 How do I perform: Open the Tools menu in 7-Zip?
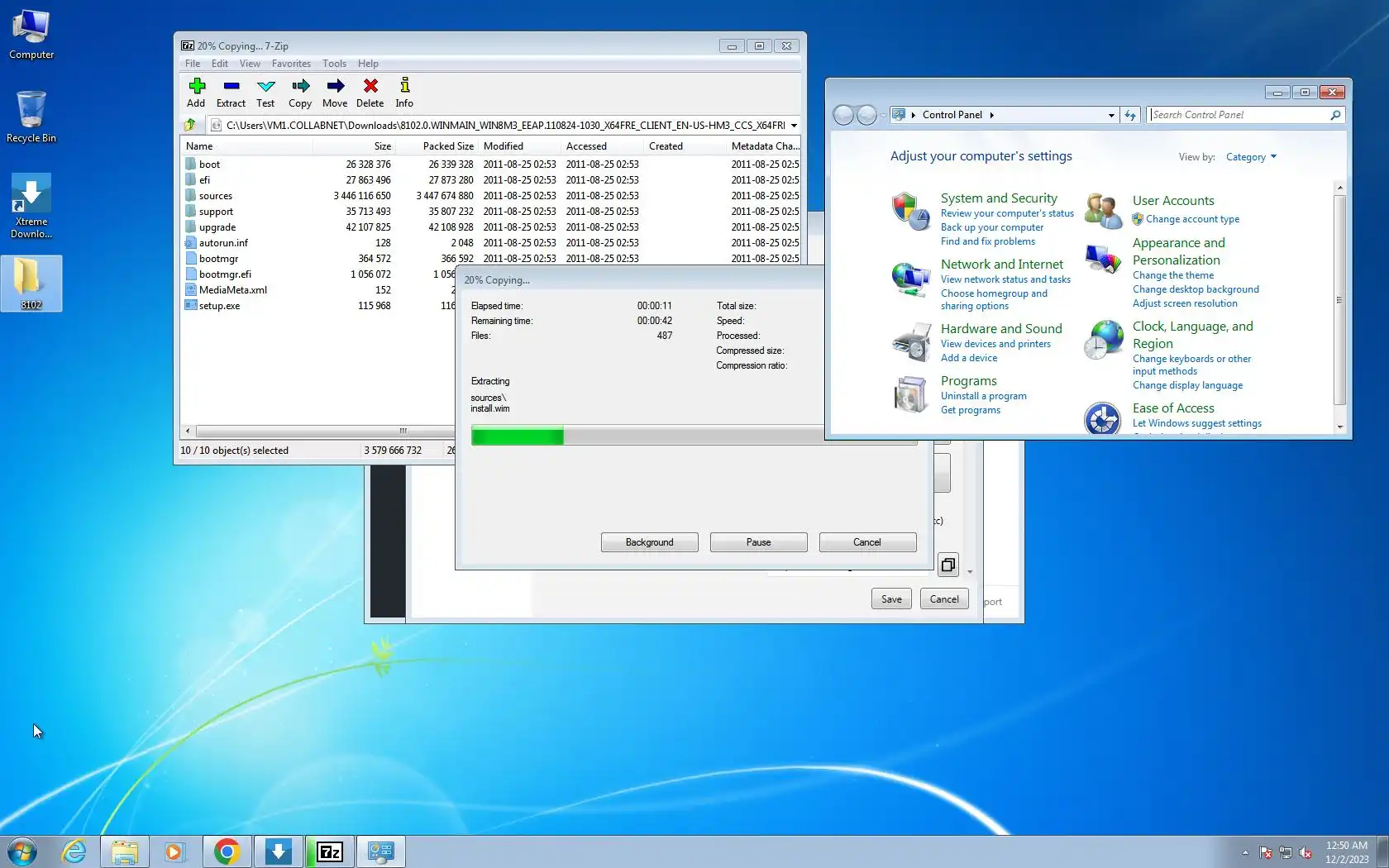pyautogui.click(x=335, y=64)
